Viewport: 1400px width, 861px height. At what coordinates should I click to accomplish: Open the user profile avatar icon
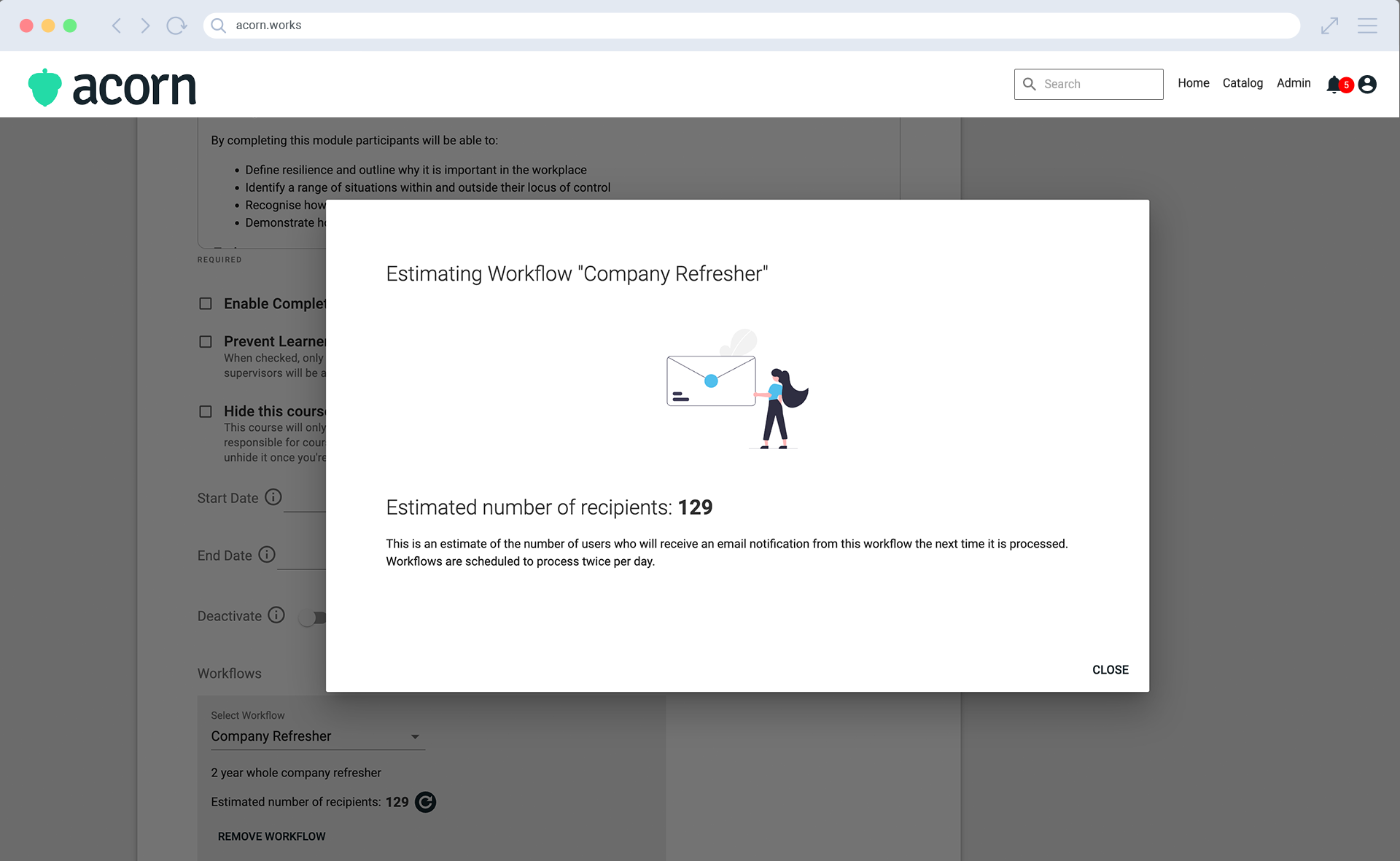tap(1367, 85)
